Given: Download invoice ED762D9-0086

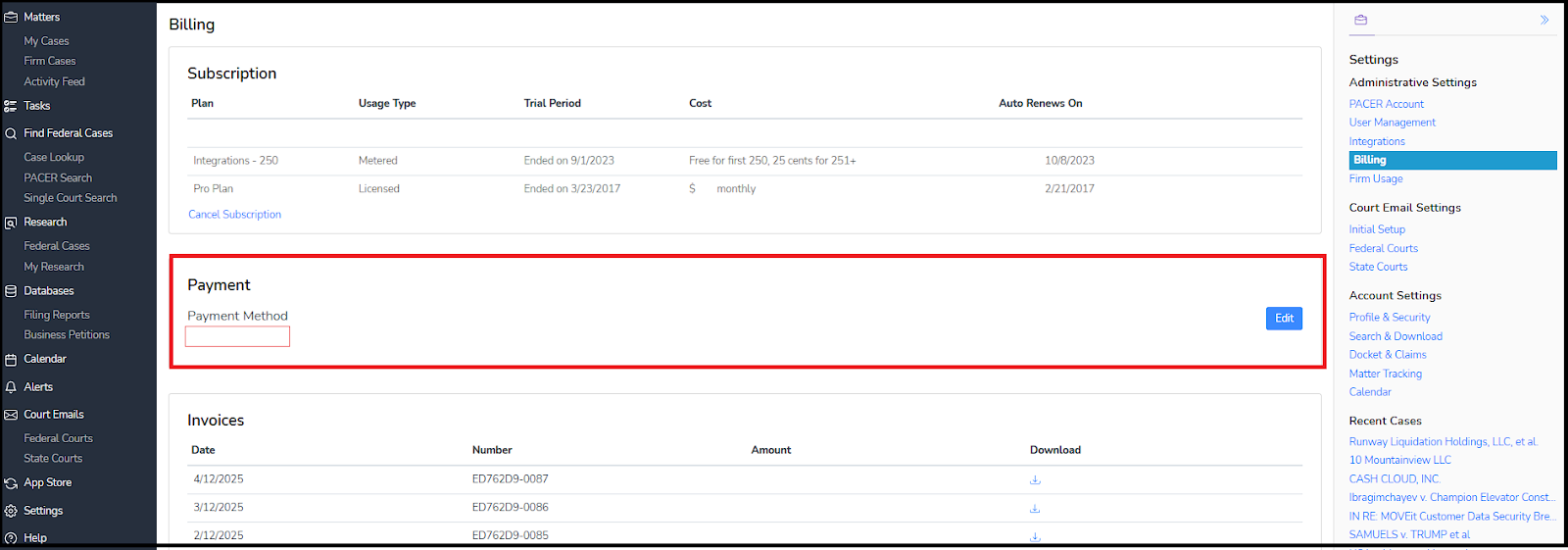Looking at the screenshot, I should pos(1035,508).
